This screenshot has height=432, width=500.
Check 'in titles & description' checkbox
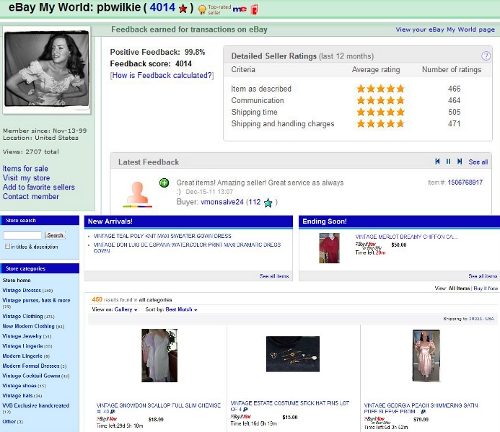tap(7, 247)
